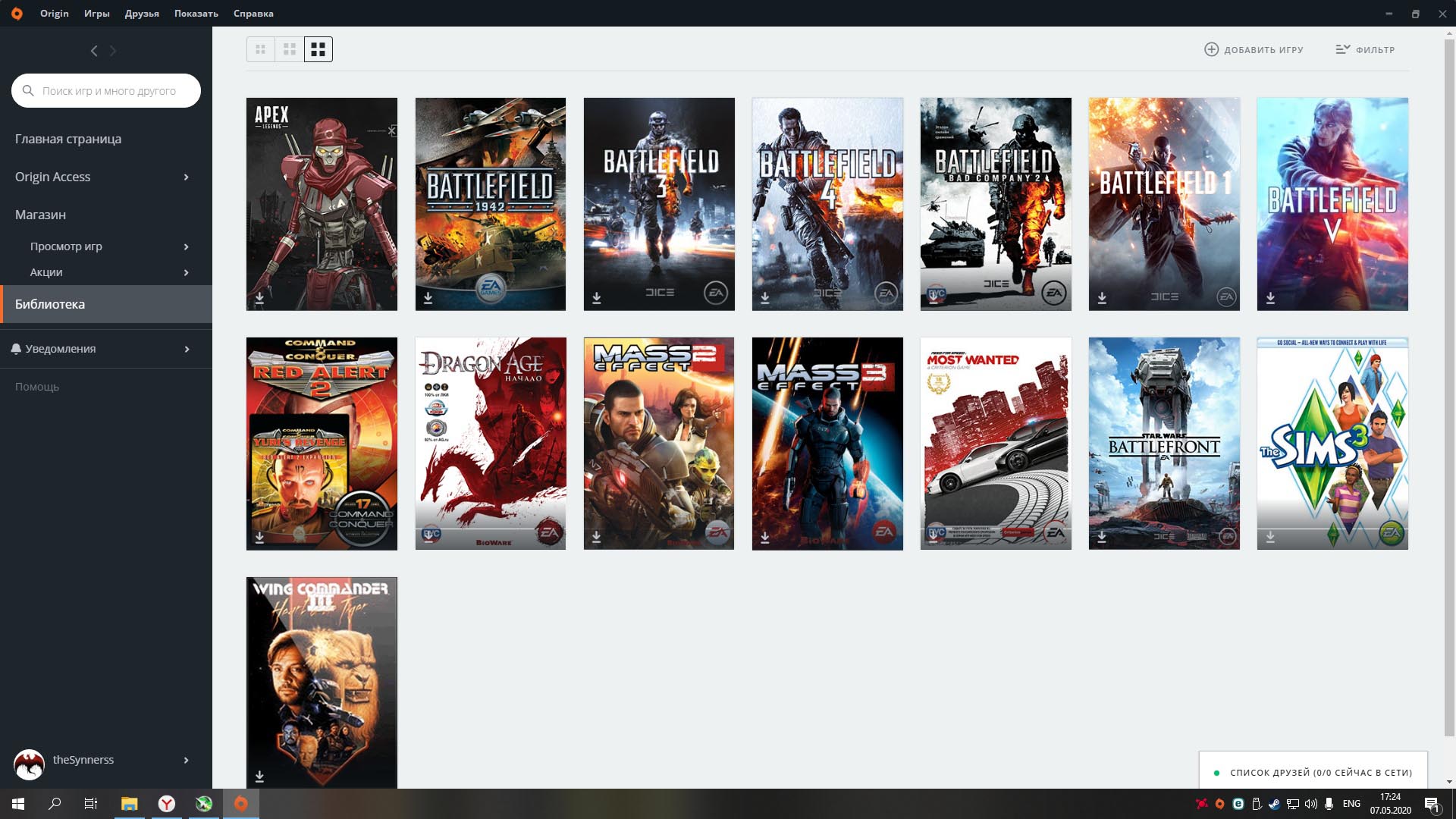Open Battlefield 1 game tile
Screen dimensions: 1456x819
point(1164,204)
